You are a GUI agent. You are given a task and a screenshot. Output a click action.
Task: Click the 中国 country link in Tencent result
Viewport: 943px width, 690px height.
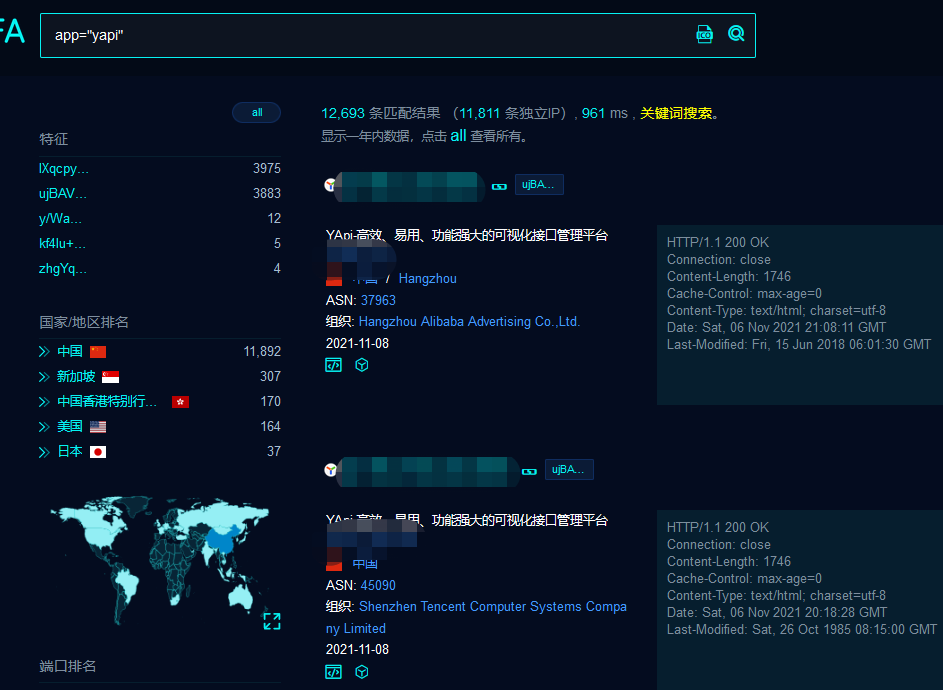tap(365, 564)
